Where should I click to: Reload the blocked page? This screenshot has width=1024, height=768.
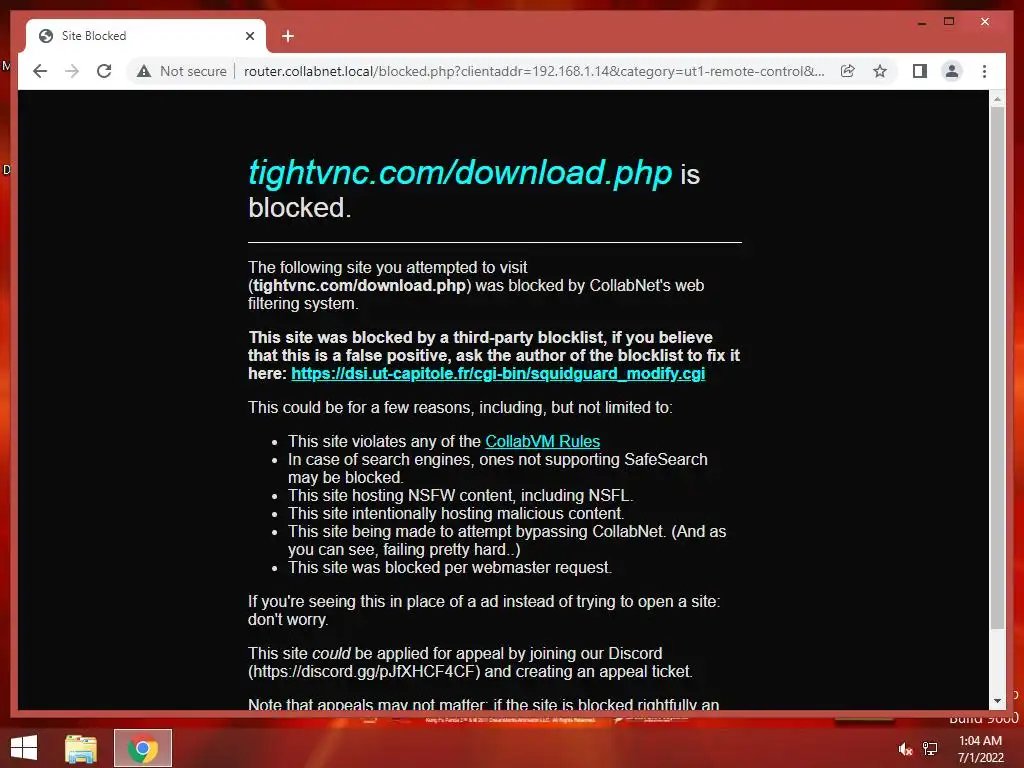(104, 71)
